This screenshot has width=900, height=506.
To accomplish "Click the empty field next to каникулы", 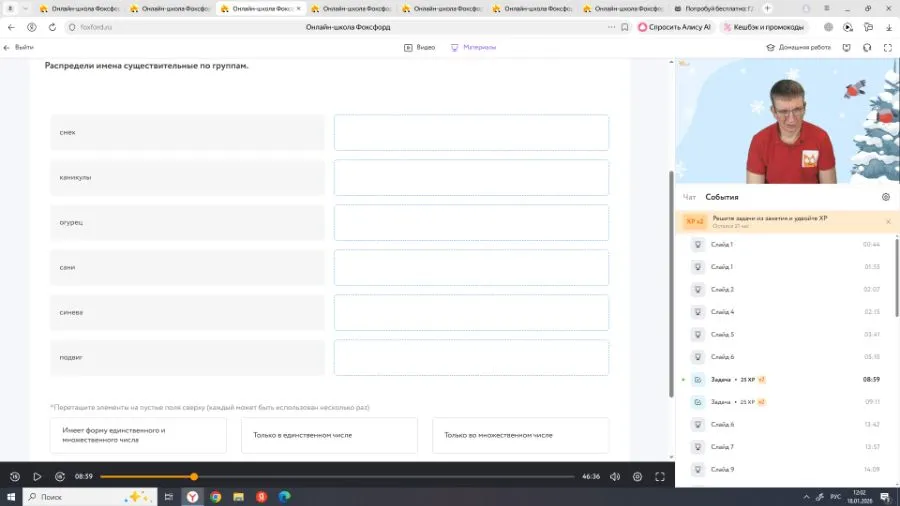I will [x=471, y=177].
